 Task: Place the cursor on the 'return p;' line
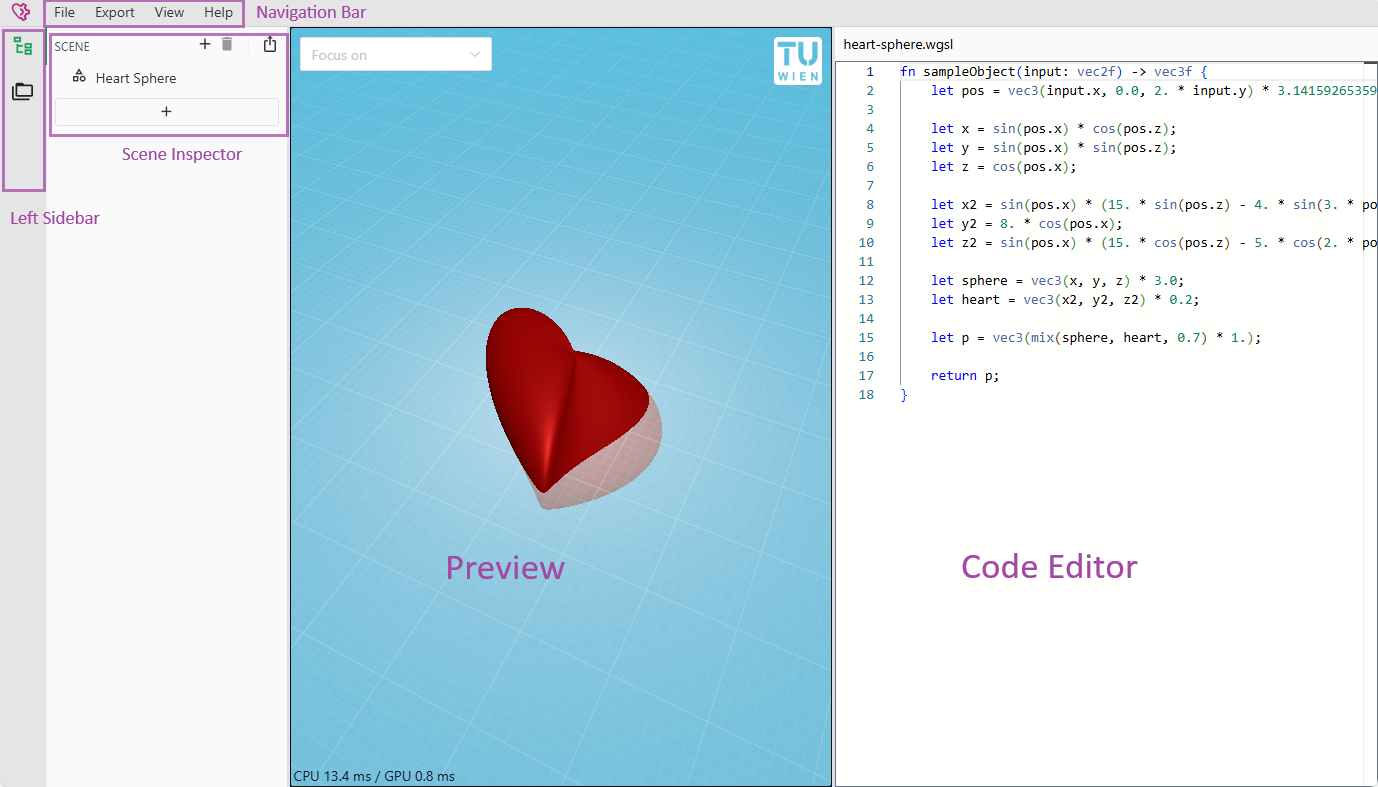click(x=964, y=376)
